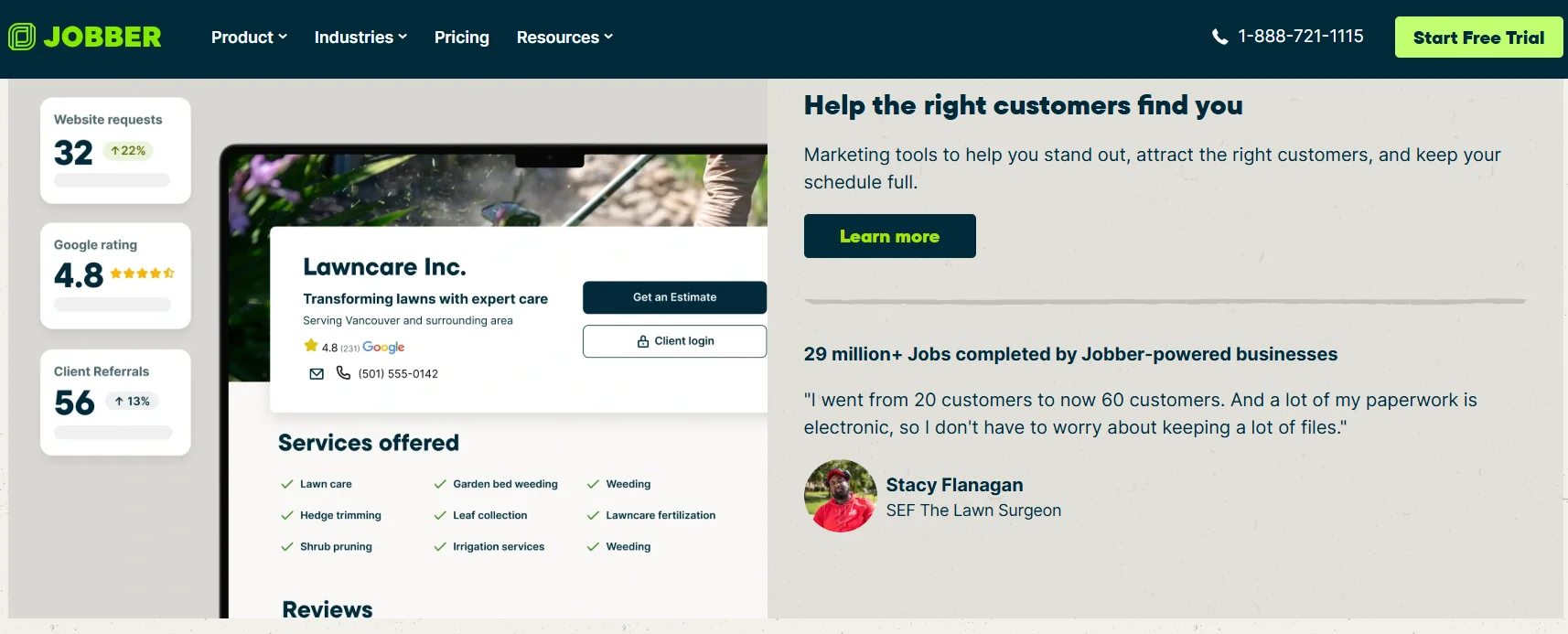This screenshot has width=1568, height=634.
Task: Click Start Free Trial button
Action: point(1478,38)
